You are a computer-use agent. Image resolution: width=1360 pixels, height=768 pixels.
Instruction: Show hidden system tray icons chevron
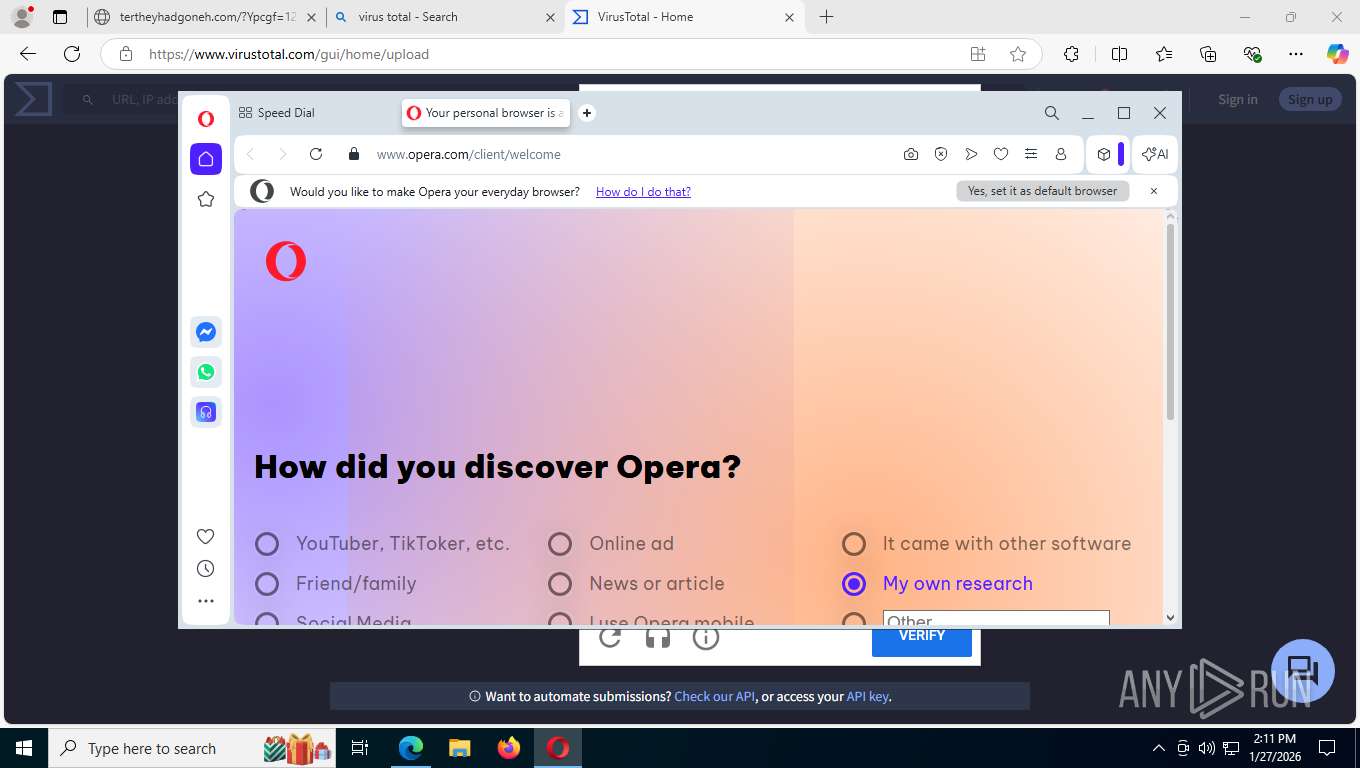1159,748
